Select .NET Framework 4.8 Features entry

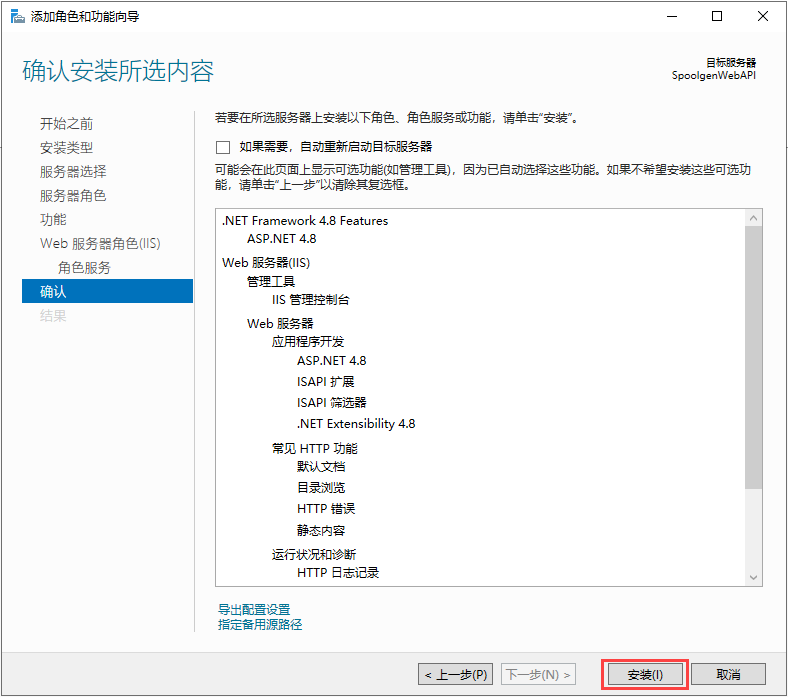304,221
